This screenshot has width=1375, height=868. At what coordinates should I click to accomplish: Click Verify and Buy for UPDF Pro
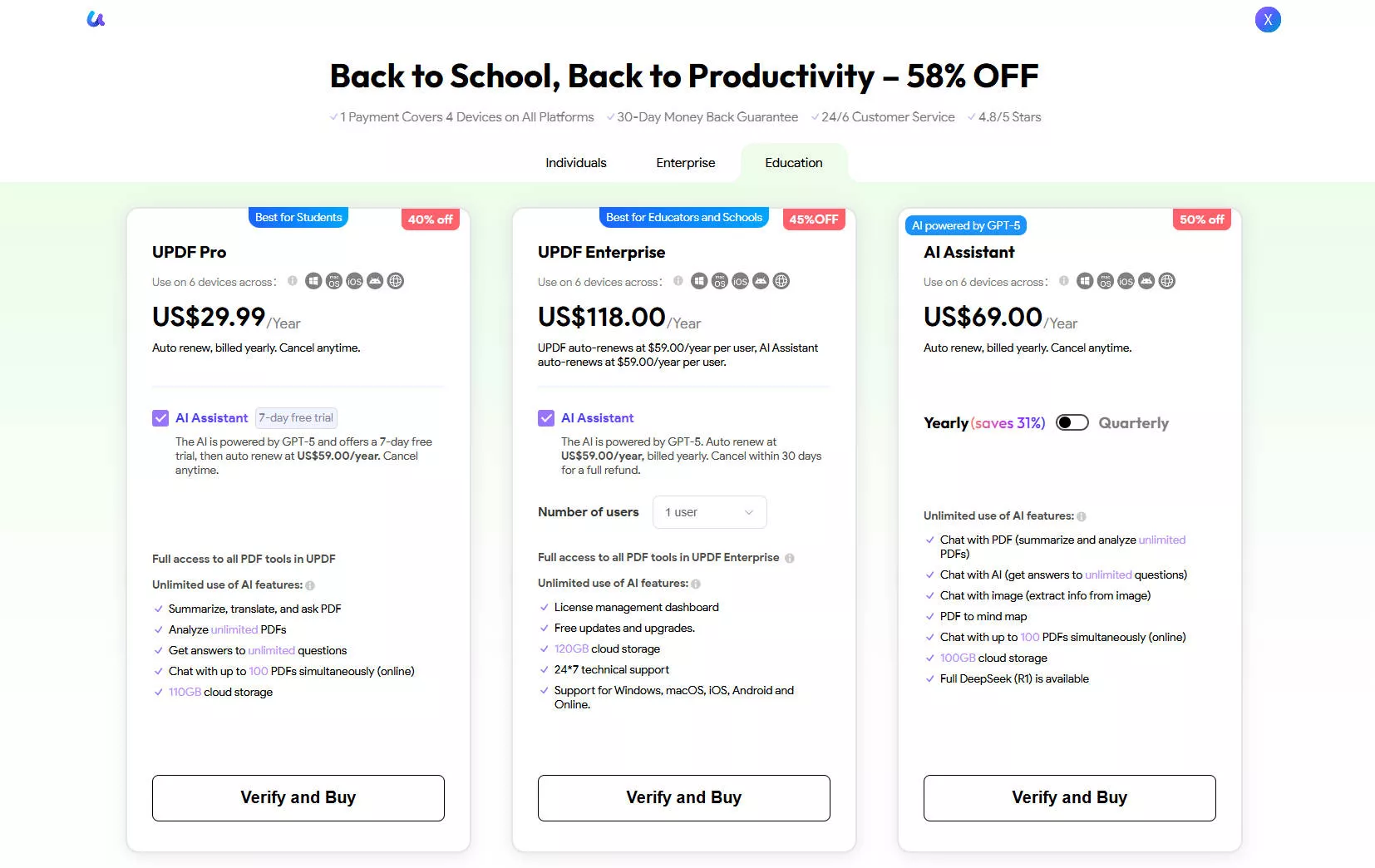pyautogui.click(x=298, y=797)
